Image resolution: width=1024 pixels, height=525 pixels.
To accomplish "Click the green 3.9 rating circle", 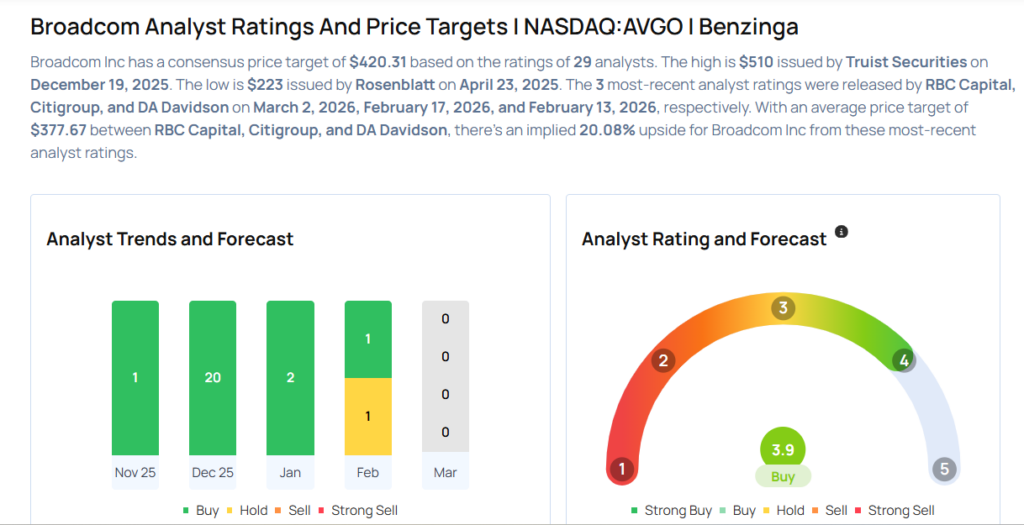I will [x=783, y=450].
